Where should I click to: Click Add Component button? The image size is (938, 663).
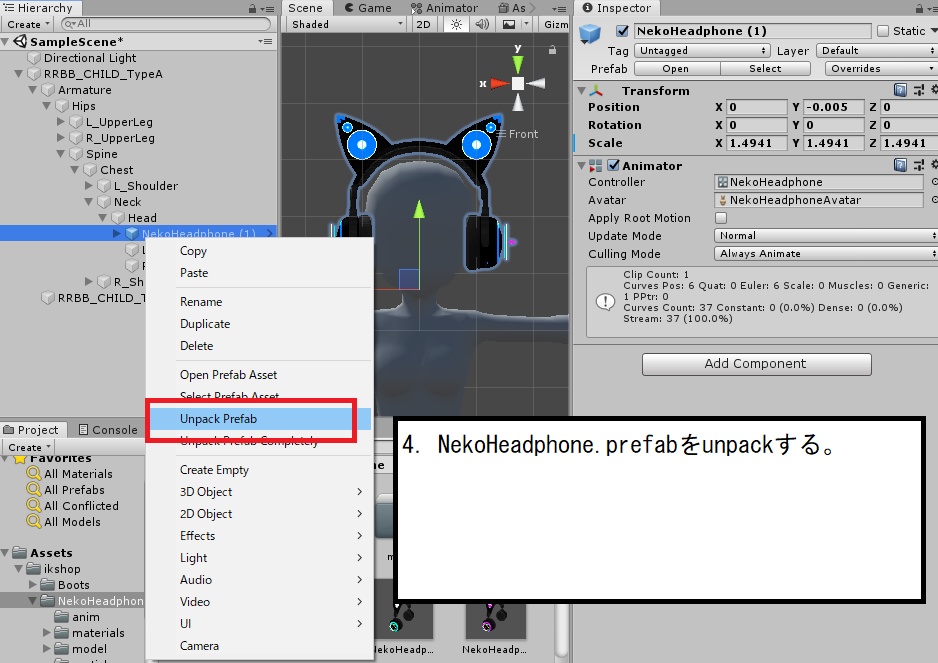(756, 364)
